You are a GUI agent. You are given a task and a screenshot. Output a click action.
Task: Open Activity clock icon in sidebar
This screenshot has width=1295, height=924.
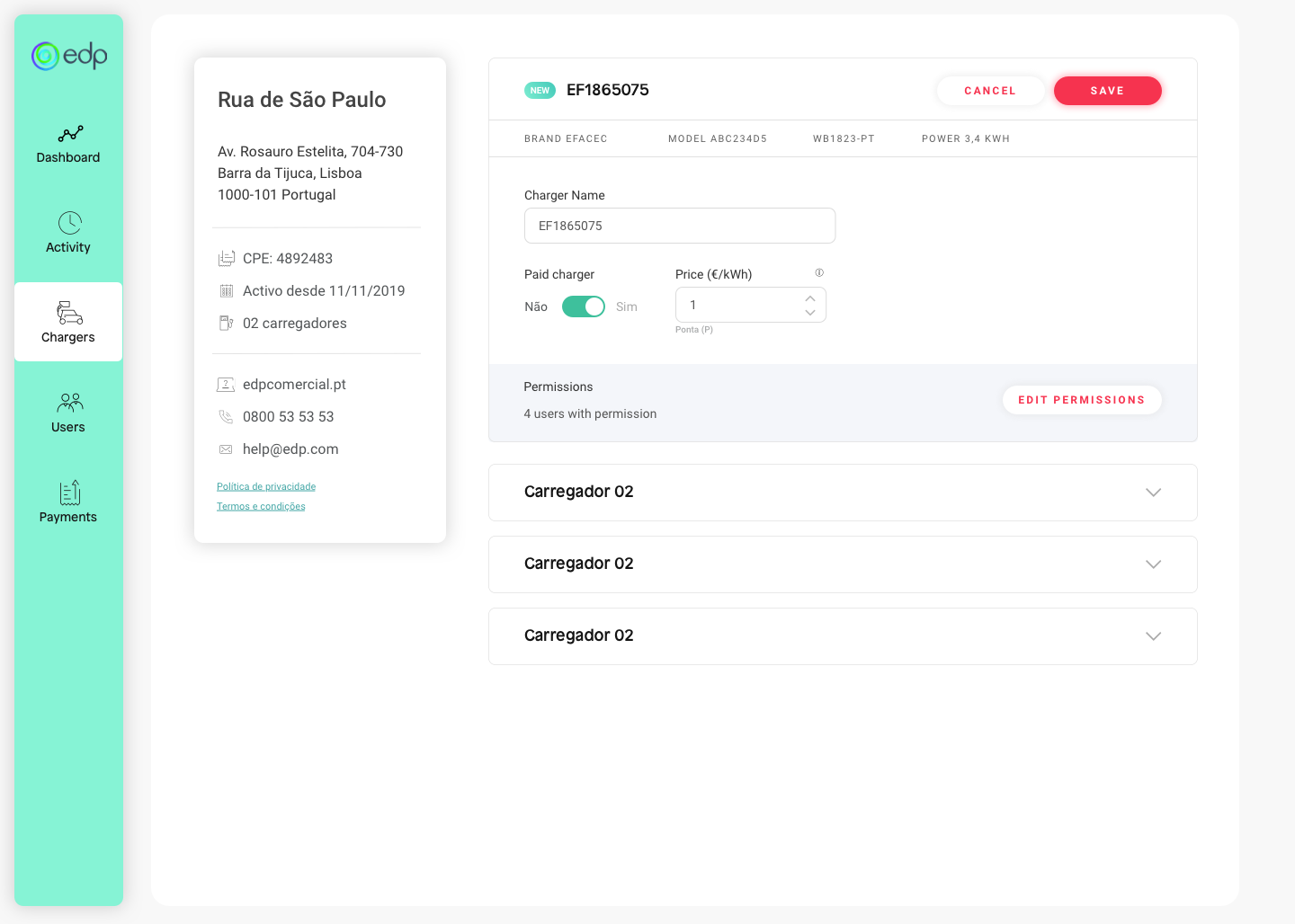(70, 223)
